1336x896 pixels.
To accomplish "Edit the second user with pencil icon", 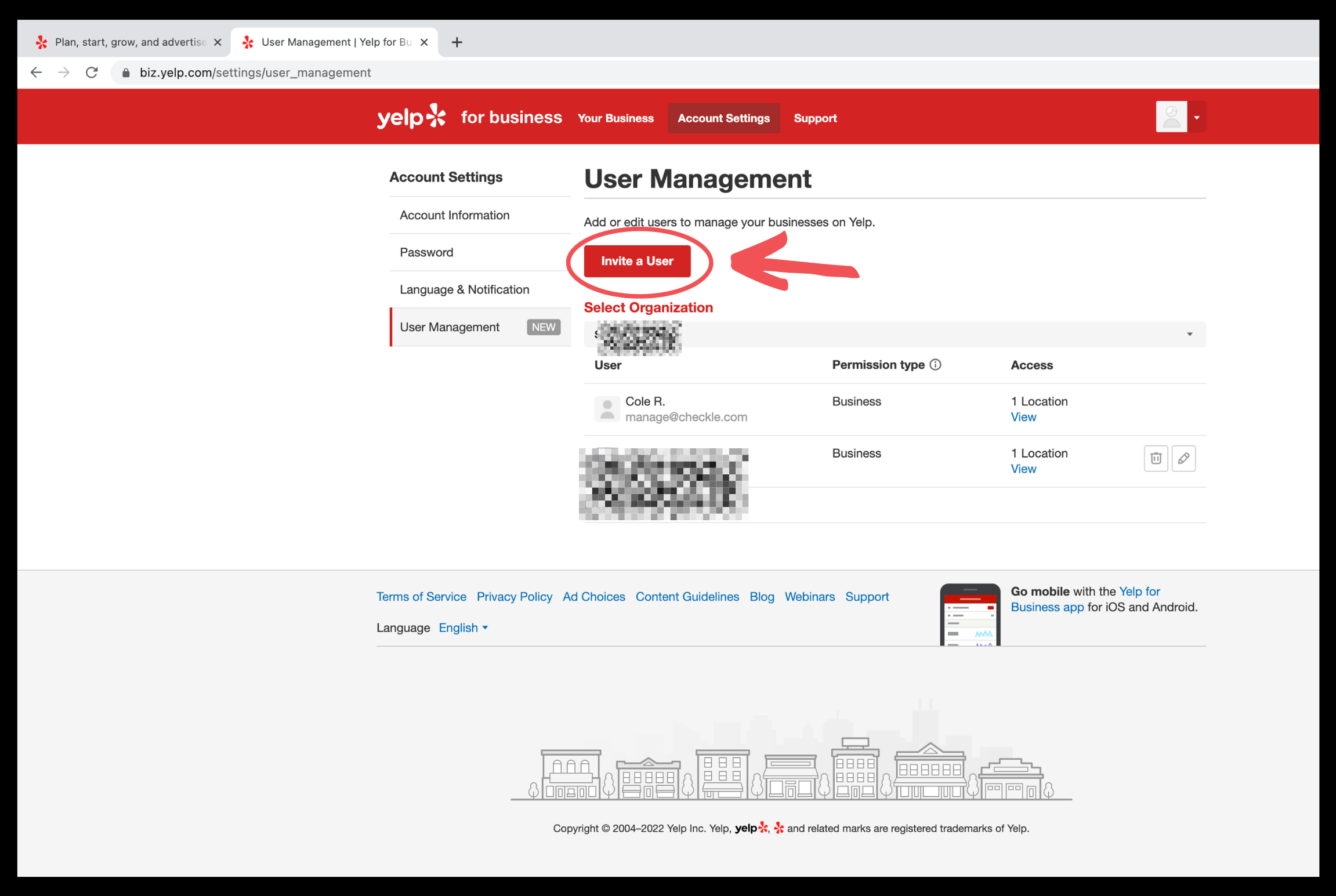I will (1183, 458).
